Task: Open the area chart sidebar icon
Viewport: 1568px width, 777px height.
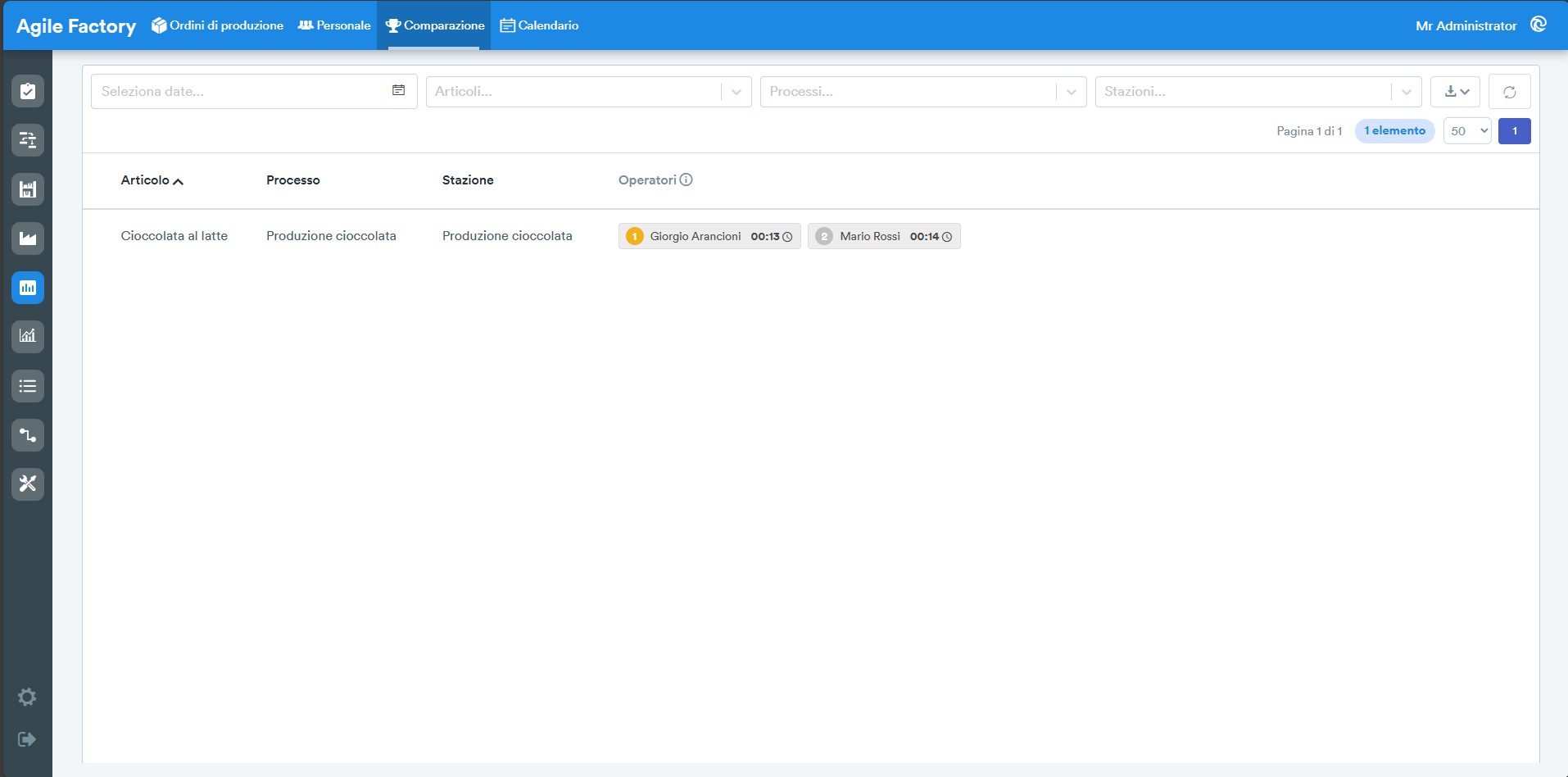Action: pos(28,239)
